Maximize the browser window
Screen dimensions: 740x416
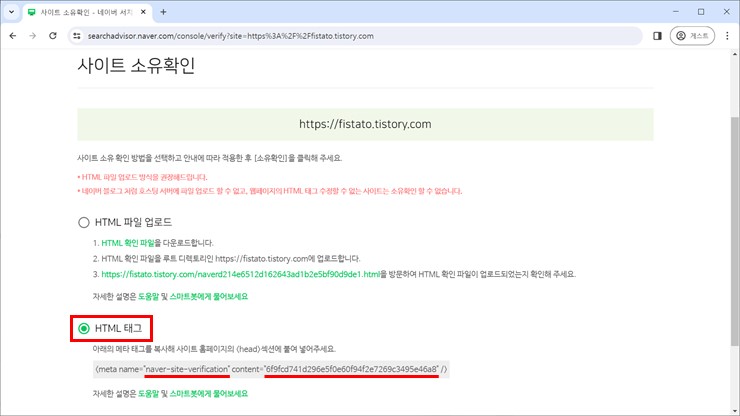click(x=701, y=12)
